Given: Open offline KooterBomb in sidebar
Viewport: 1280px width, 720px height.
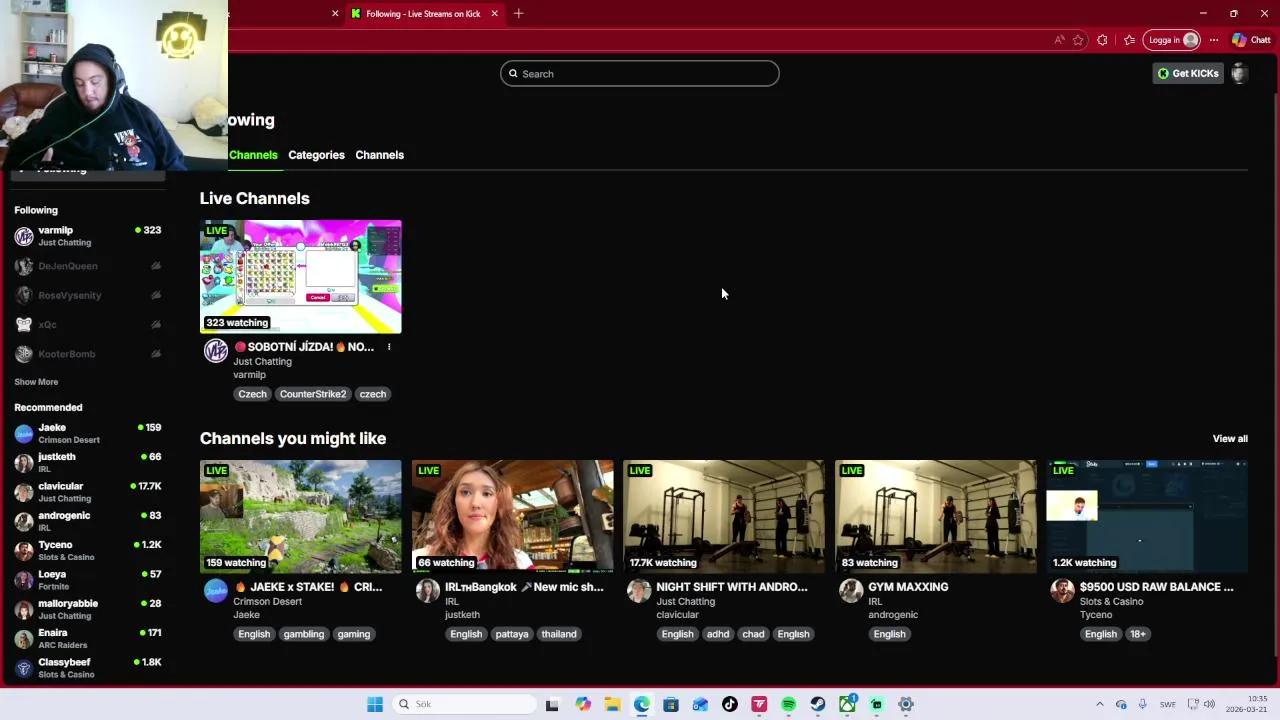Looking at the screenshot, I should click(88, 354).
